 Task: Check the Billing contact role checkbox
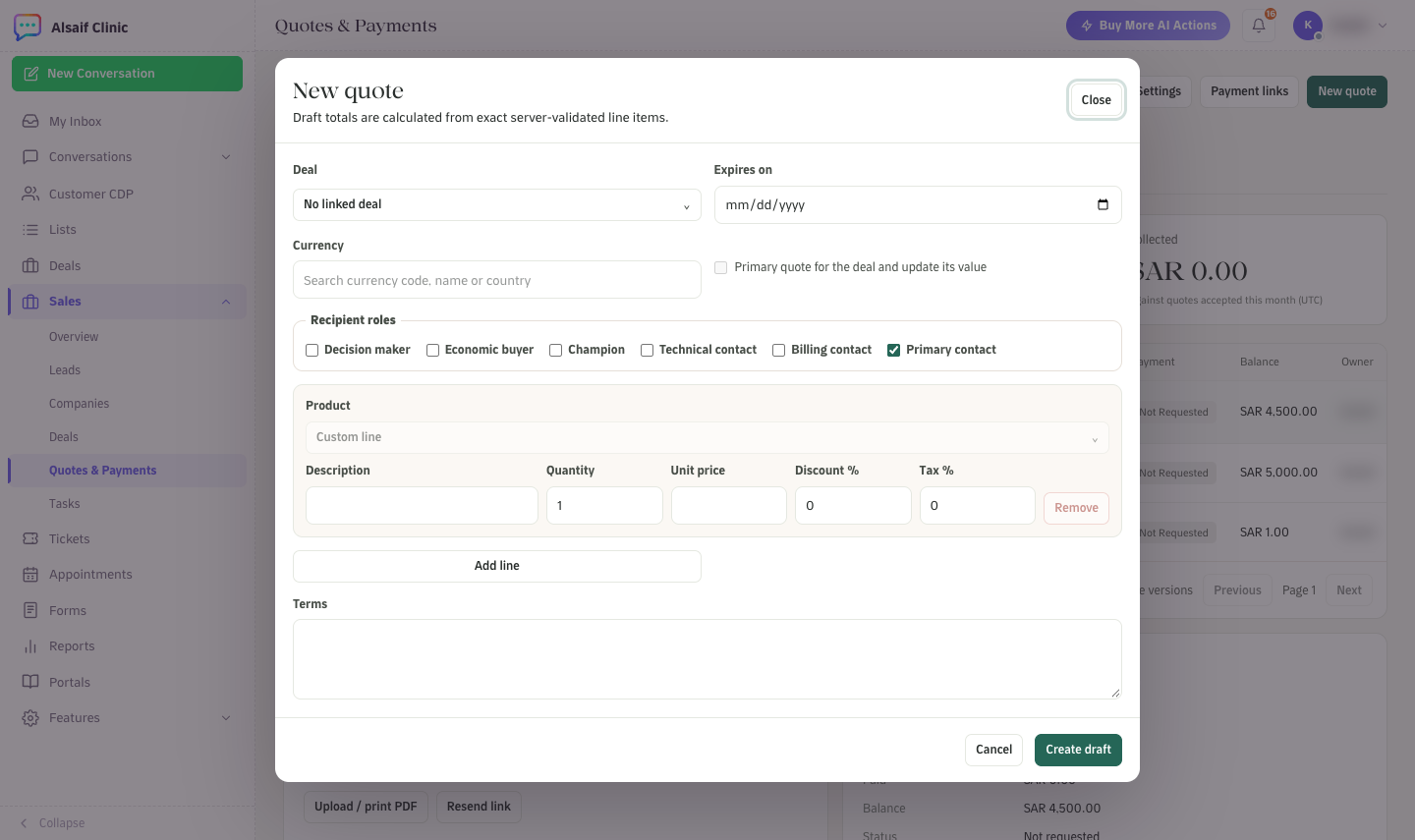tap(778, 350)
